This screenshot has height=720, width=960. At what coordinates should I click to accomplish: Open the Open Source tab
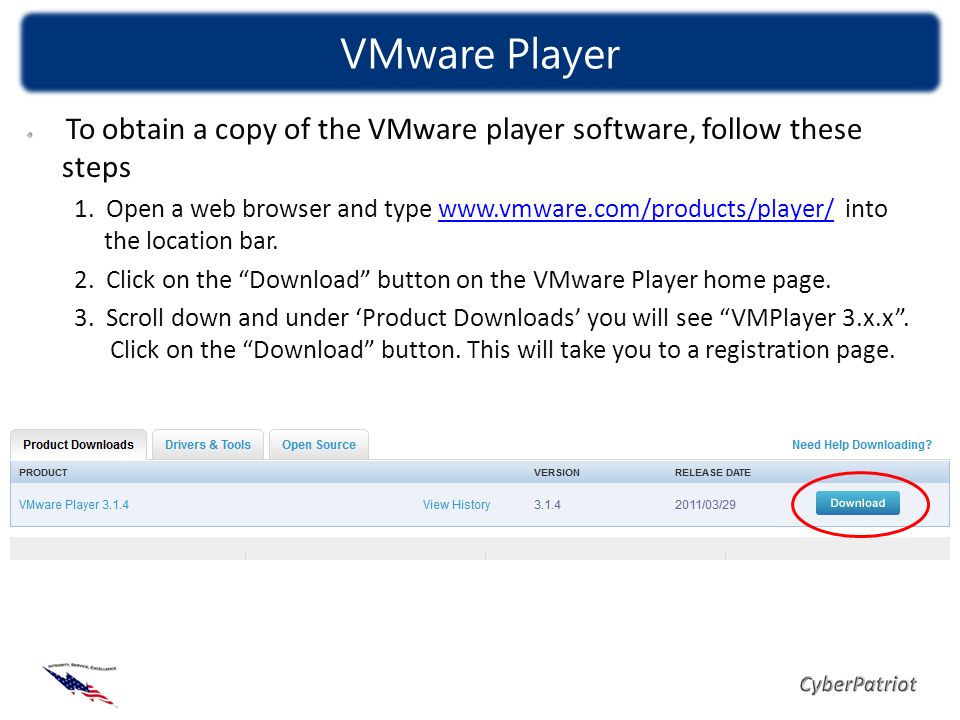pyautogui.click(x=318, y=444)
